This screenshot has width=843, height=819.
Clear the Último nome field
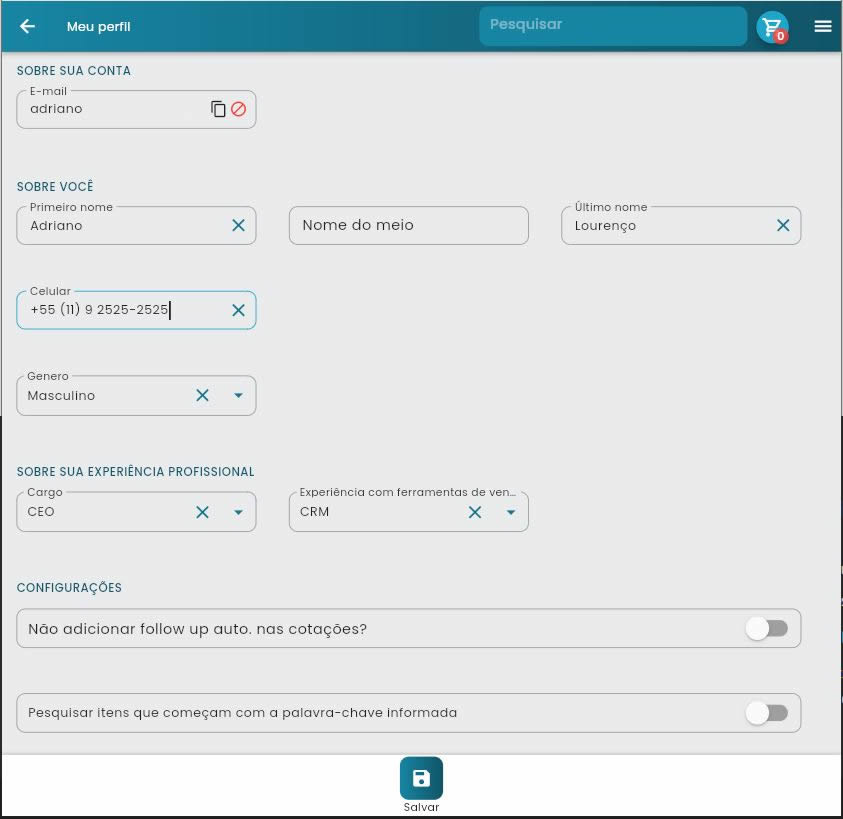click(x=783, y=226)
